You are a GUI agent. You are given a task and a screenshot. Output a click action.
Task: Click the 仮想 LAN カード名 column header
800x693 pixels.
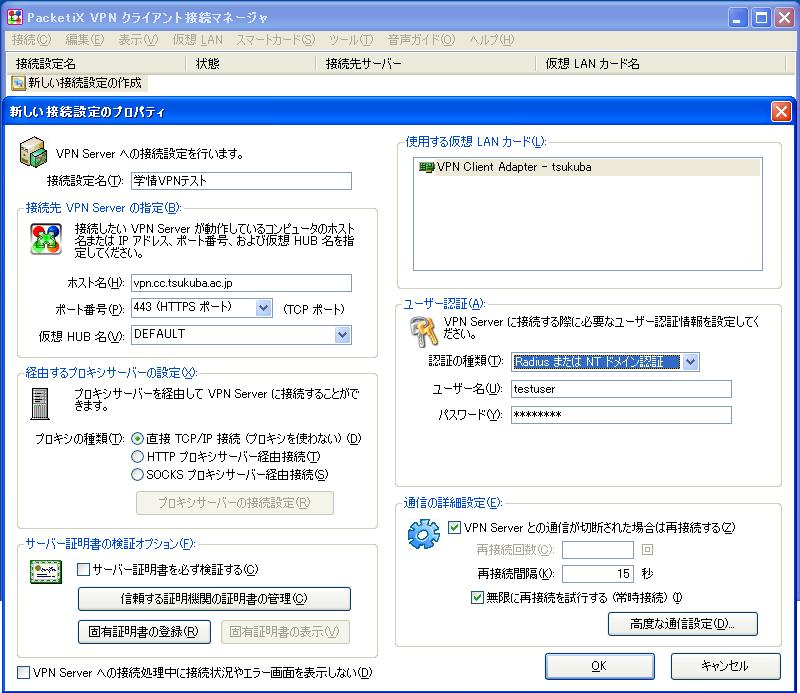661,64
